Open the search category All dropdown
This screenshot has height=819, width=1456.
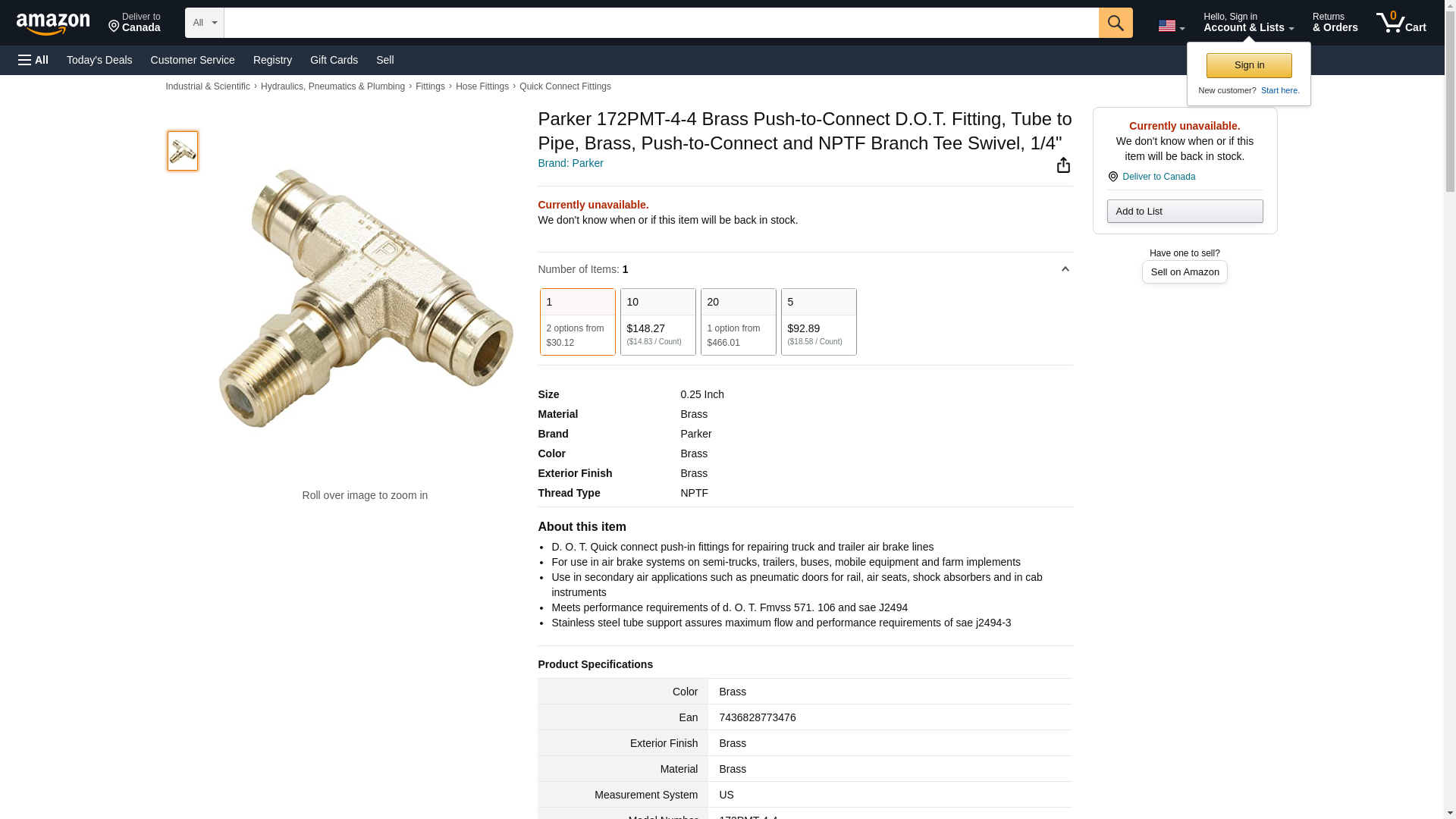click(x=204, y=23)
